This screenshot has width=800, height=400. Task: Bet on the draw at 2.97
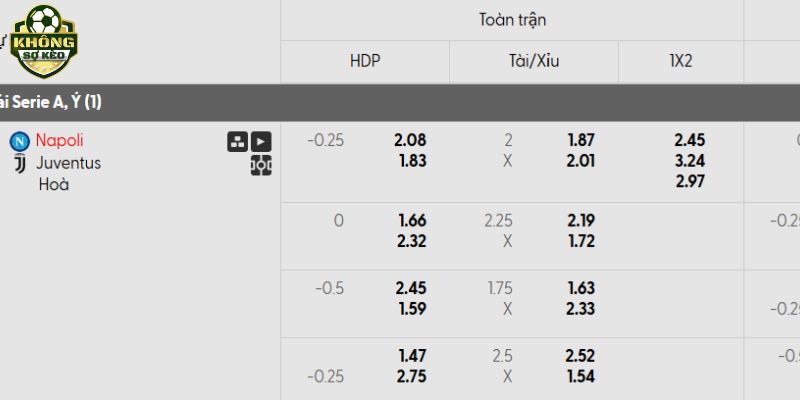point(689,180)
